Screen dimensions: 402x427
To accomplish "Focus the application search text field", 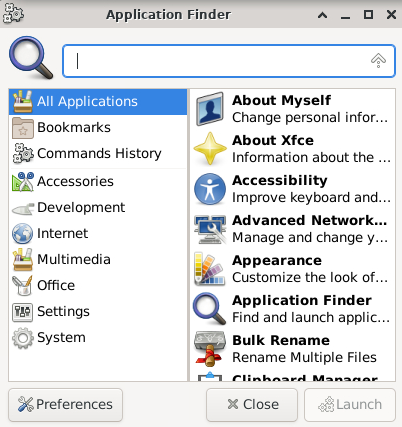I will point(229,61).
